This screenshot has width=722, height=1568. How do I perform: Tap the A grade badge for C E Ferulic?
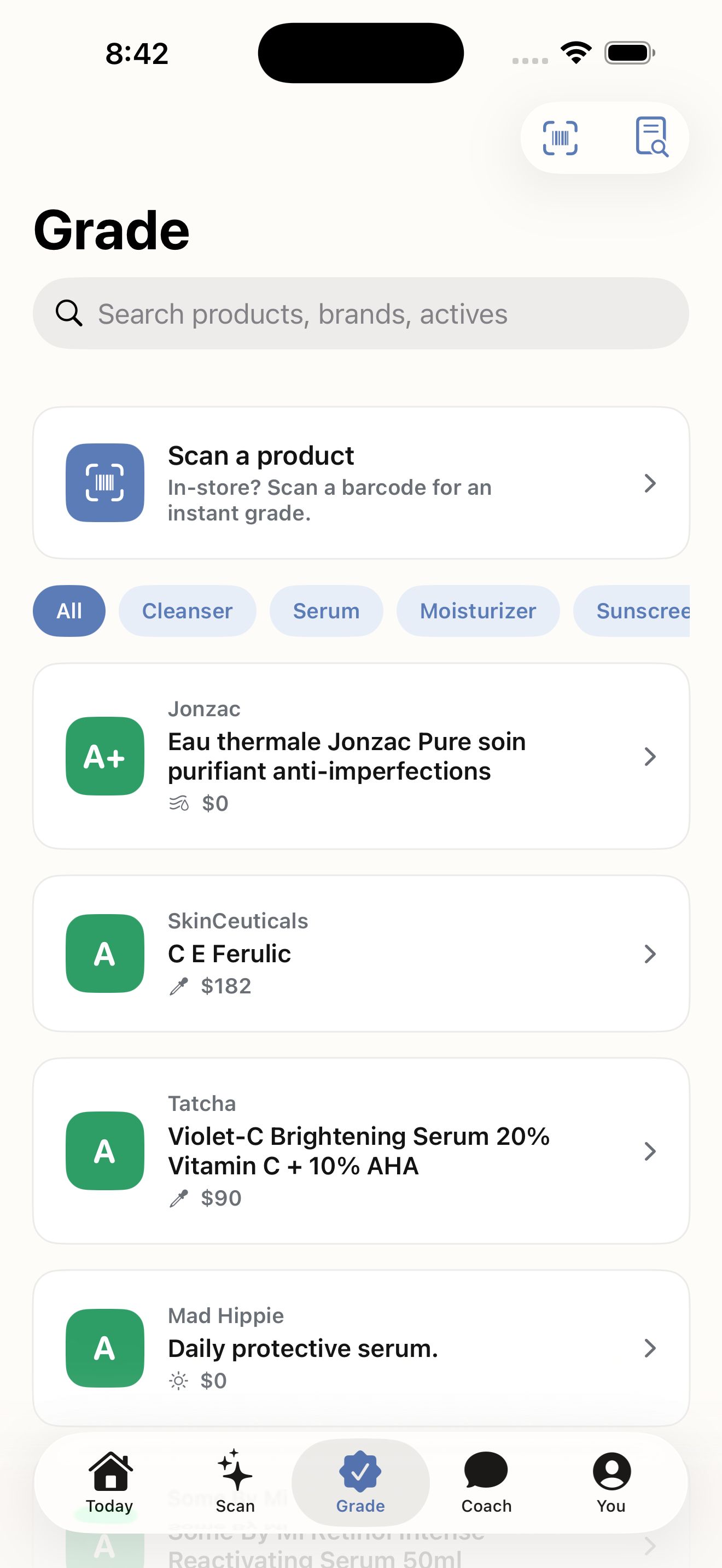(104, 953)
